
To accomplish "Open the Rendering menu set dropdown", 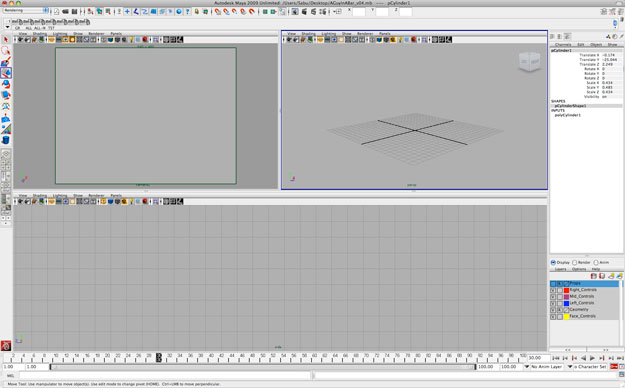I will [46, 10].
